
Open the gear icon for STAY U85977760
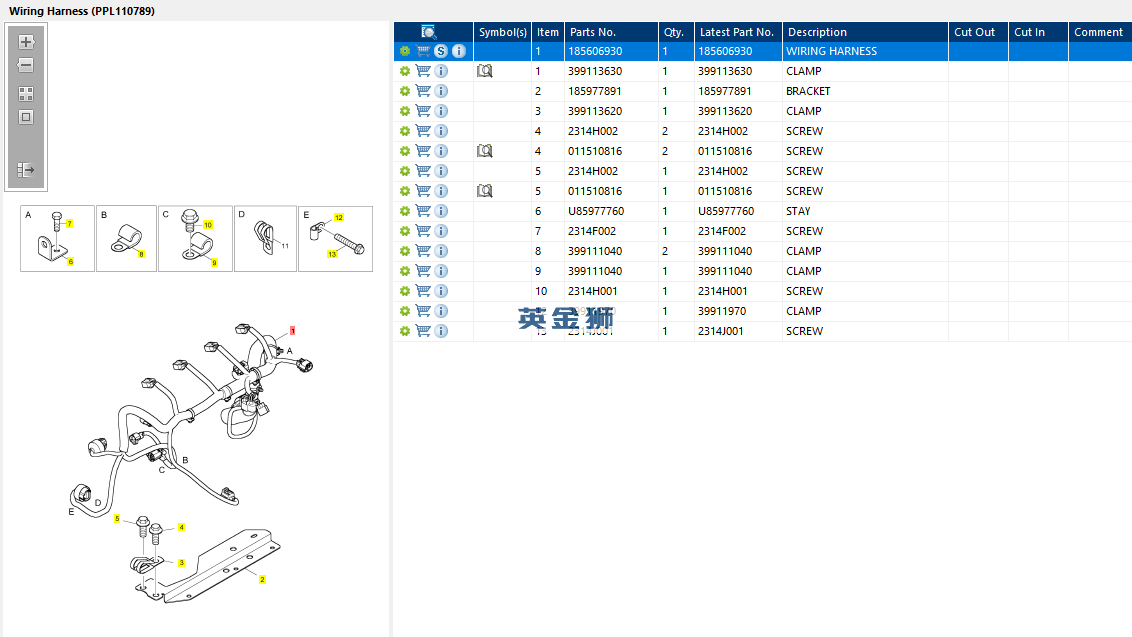405,211
